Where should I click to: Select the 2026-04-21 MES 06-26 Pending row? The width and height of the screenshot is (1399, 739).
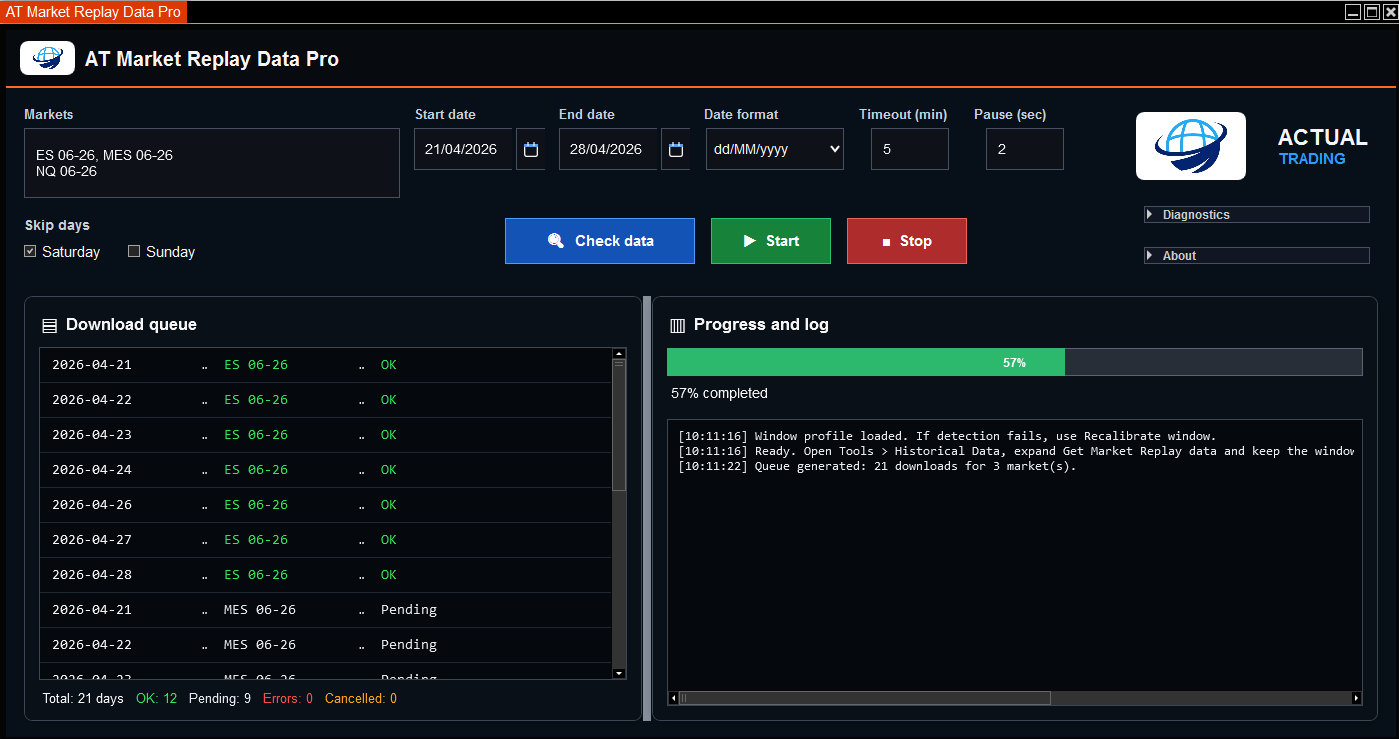click(x=326, y=610)
